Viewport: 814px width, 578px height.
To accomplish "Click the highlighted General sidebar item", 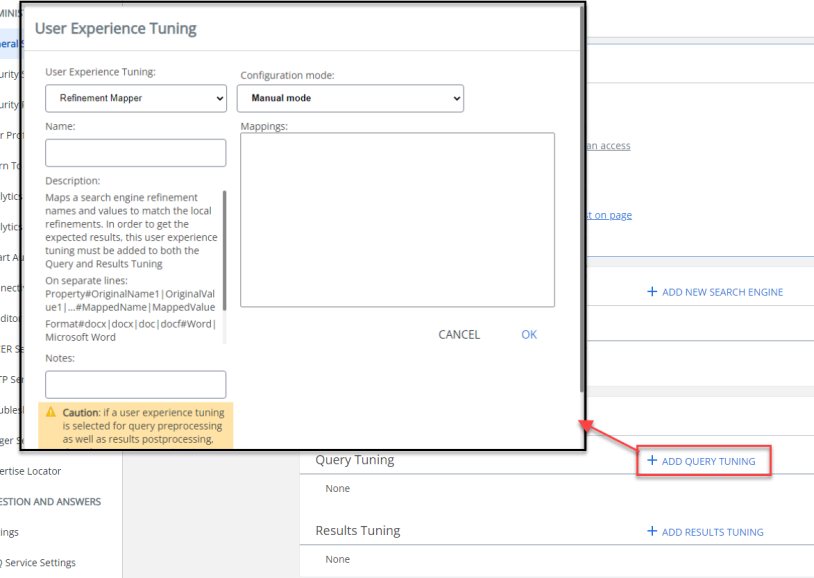I will point(10,43).
